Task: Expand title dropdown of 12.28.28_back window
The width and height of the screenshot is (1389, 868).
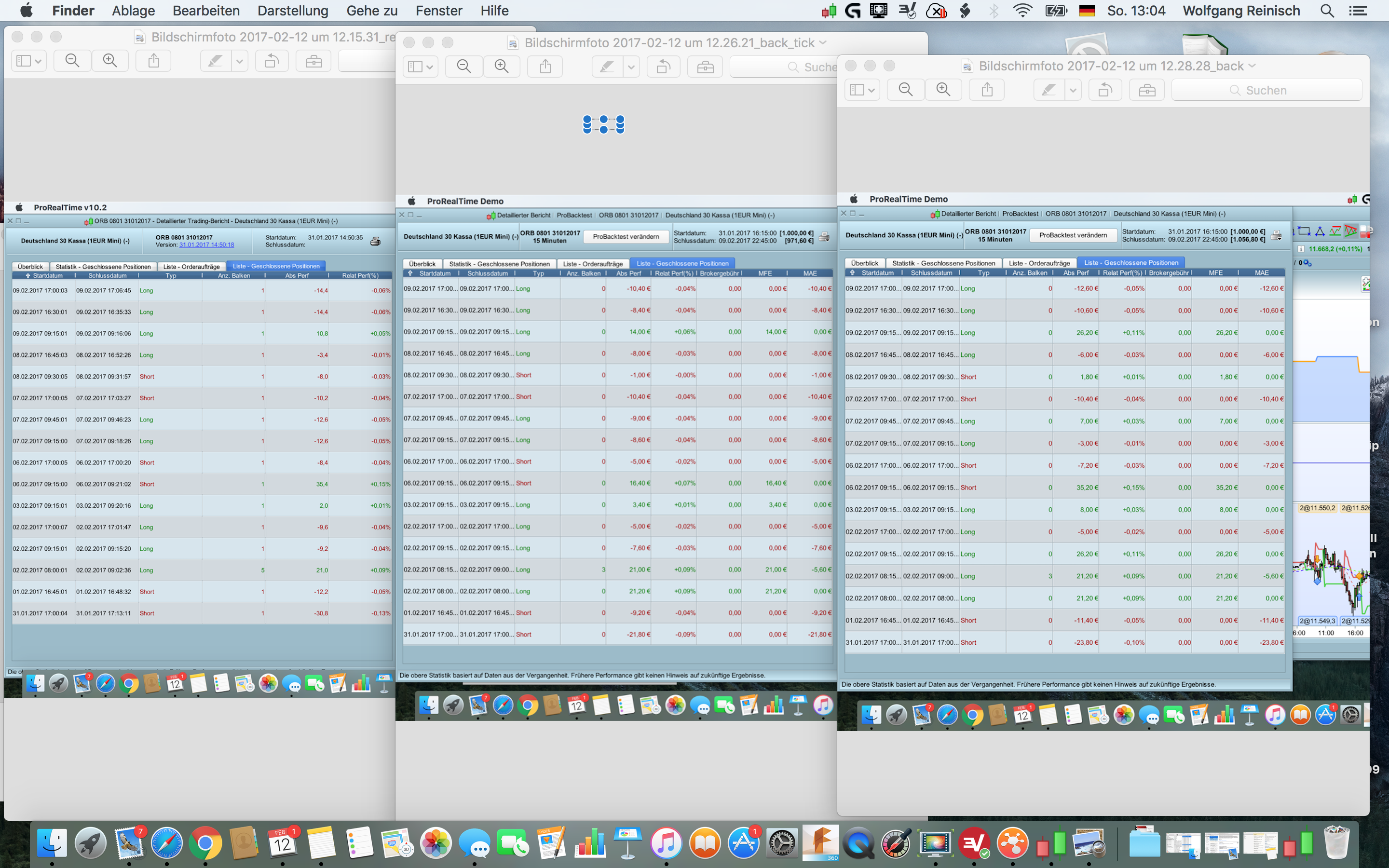Action: (x=1252, y=66)
